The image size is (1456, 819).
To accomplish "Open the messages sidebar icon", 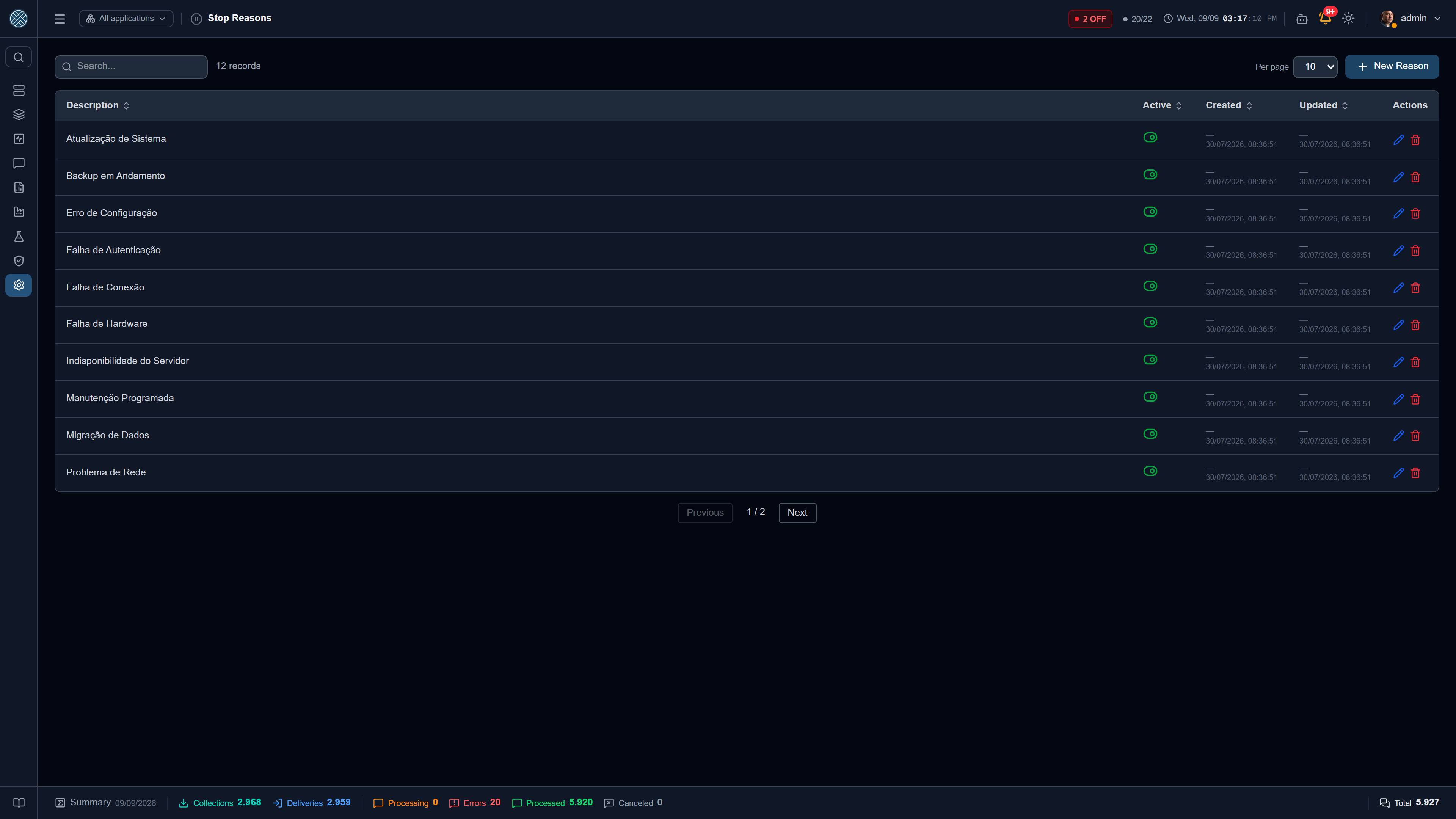I will click(19, 163).
